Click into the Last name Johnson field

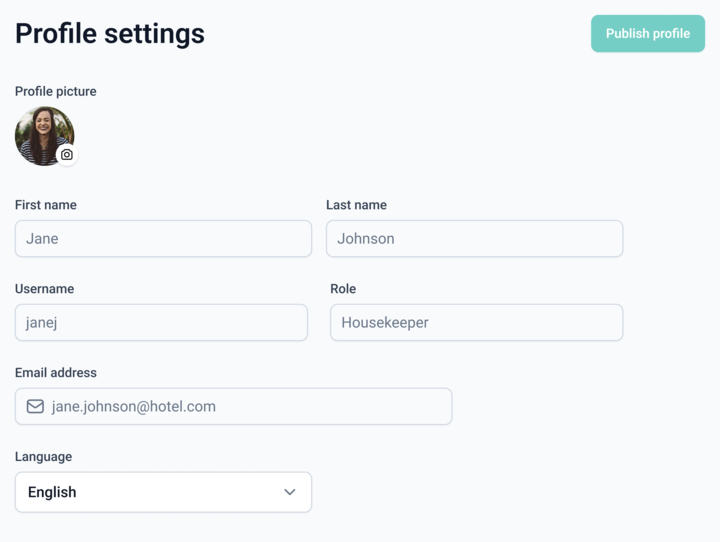pos(474,239)
